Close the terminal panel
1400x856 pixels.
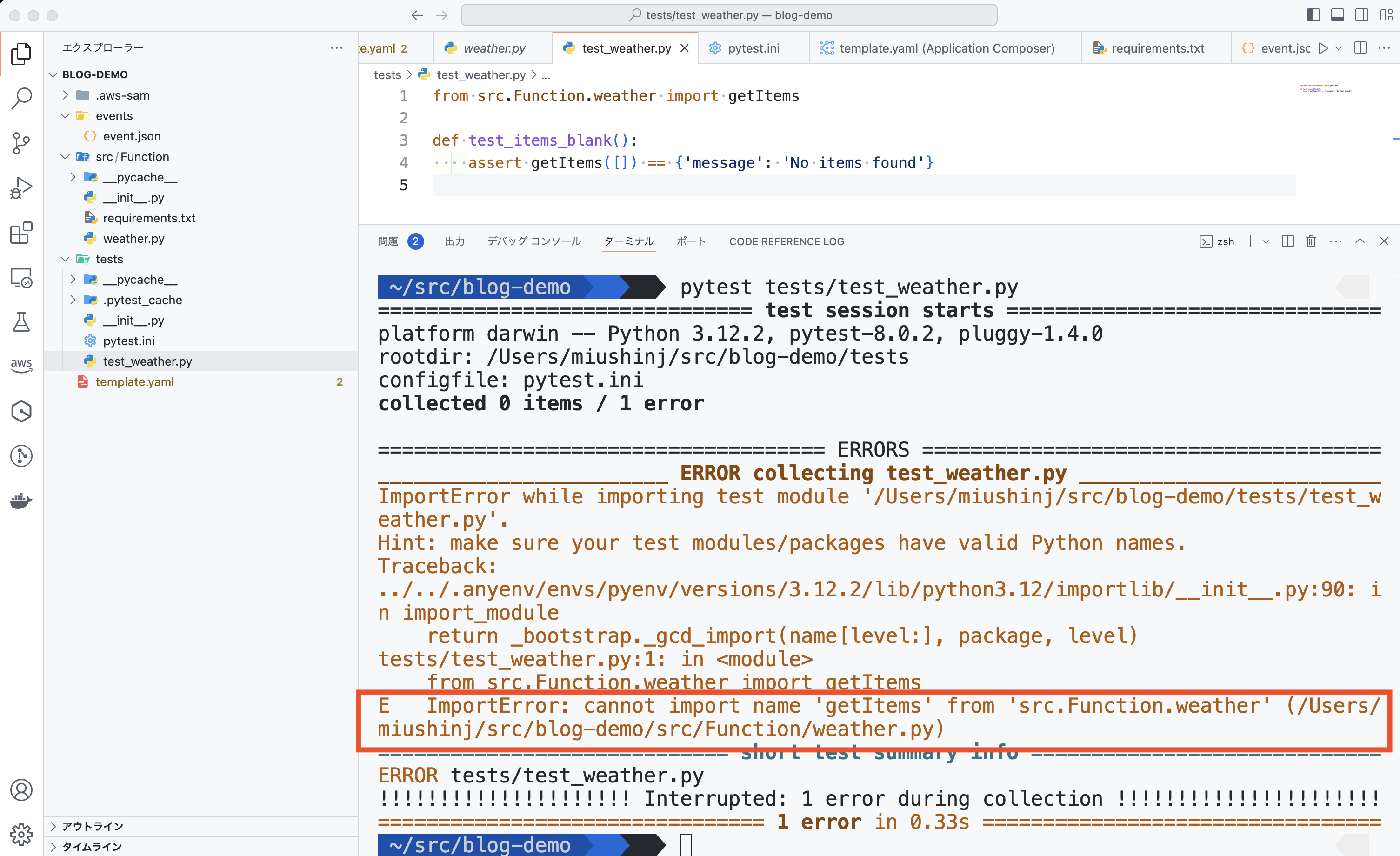click(x=1384, y=241)
